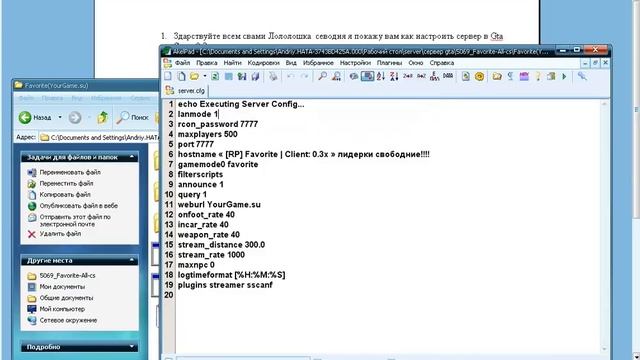Sort lines ascending with A-Z arrow icon

tap(380, 76)
